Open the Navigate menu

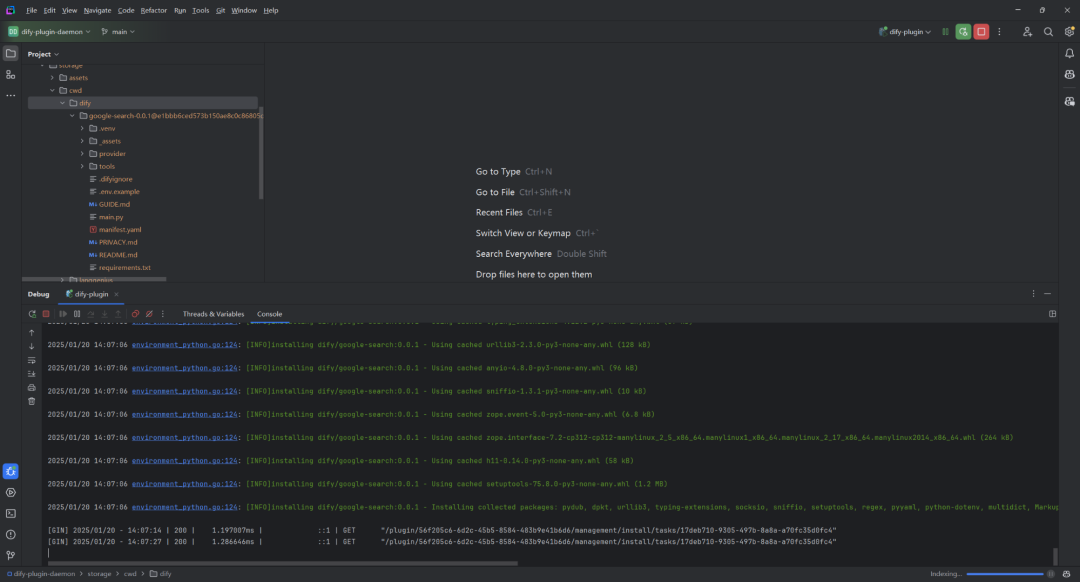[97, 10]
